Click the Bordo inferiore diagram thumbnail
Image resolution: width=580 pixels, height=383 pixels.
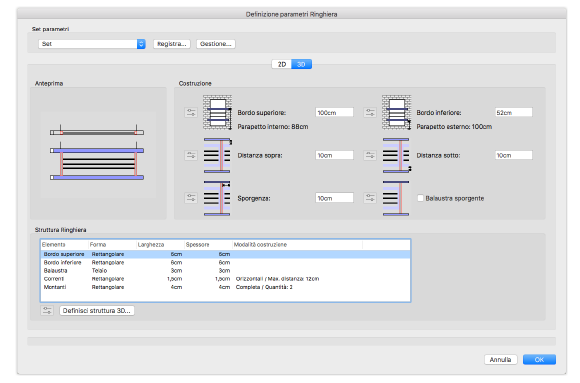[x=397, y=112]
